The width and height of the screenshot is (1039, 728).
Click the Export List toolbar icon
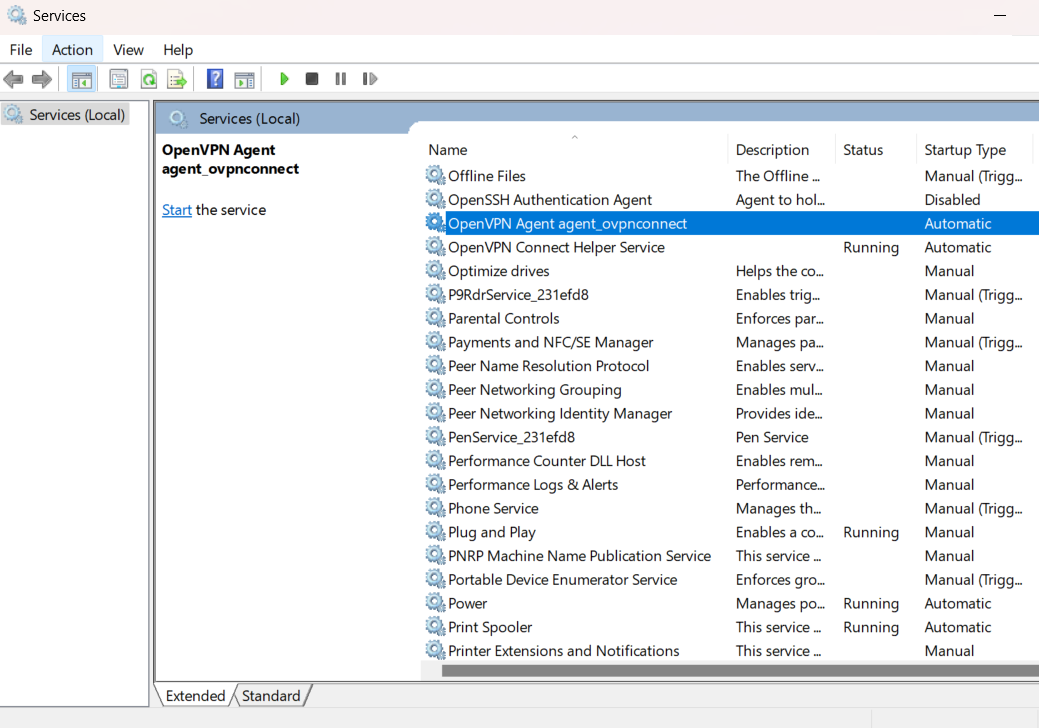click(x=177, y=79)
